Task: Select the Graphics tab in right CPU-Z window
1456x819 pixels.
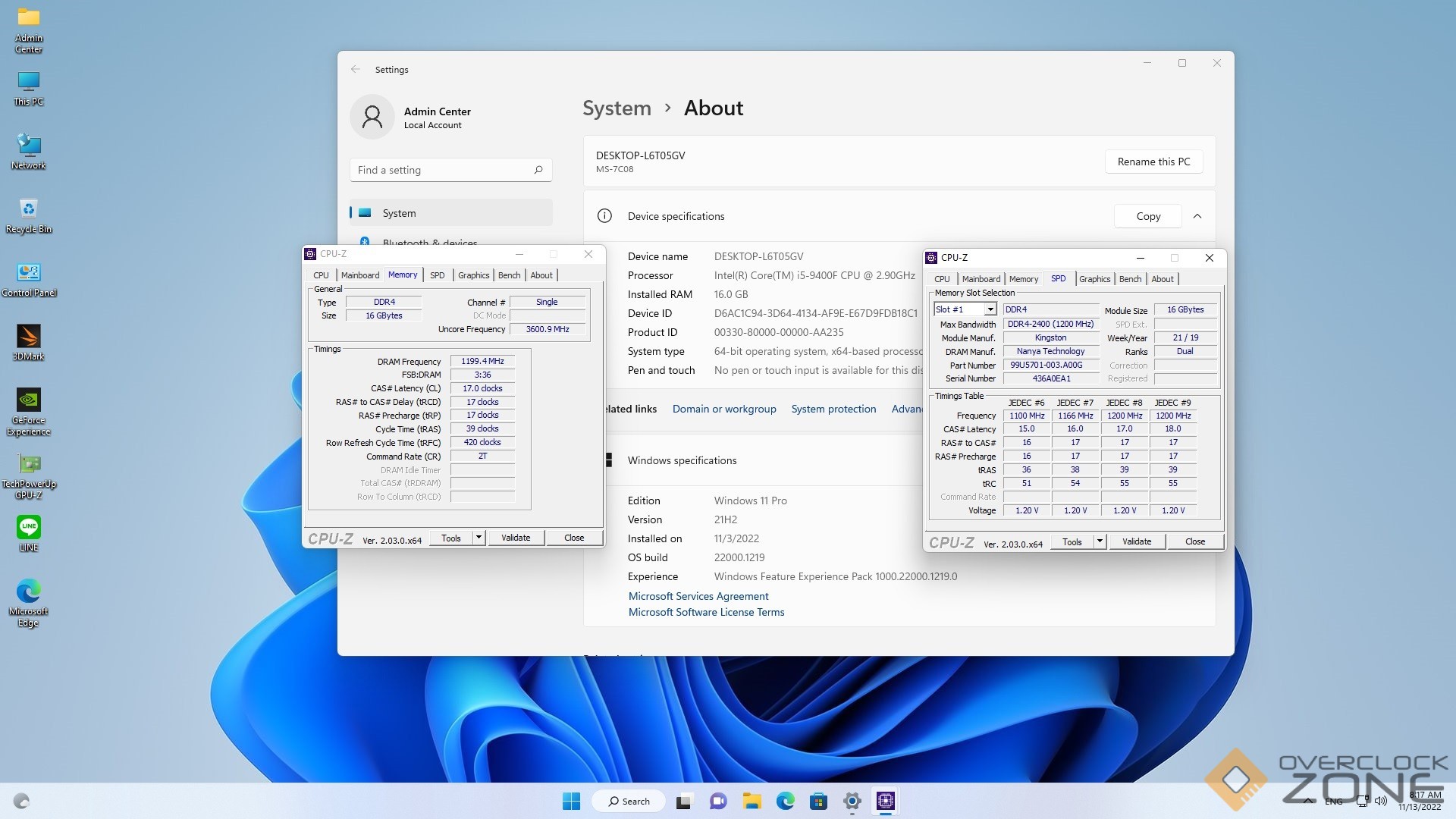Action: [1094, 279]
